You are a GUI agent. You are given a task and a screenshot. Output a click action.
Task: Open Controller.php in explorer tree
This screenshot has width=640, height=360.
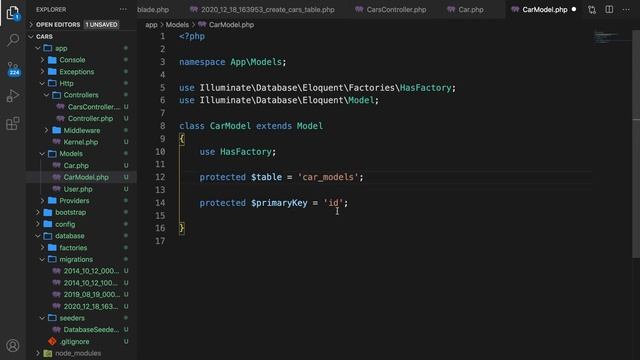click(90, 118)
